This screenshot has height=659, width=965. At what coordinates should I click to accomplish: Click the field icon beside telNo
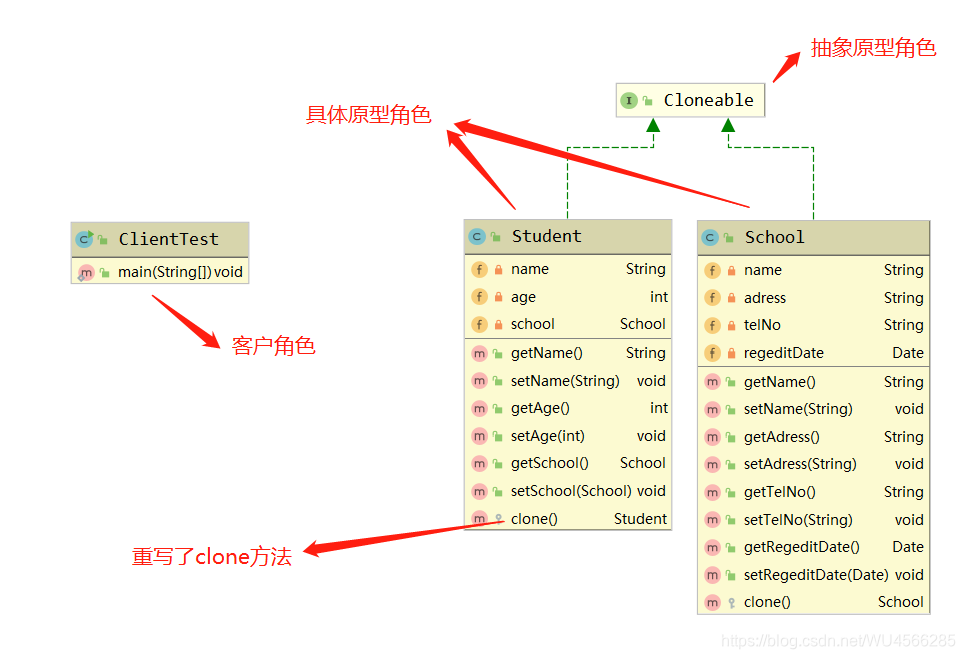tap(713, 326)
